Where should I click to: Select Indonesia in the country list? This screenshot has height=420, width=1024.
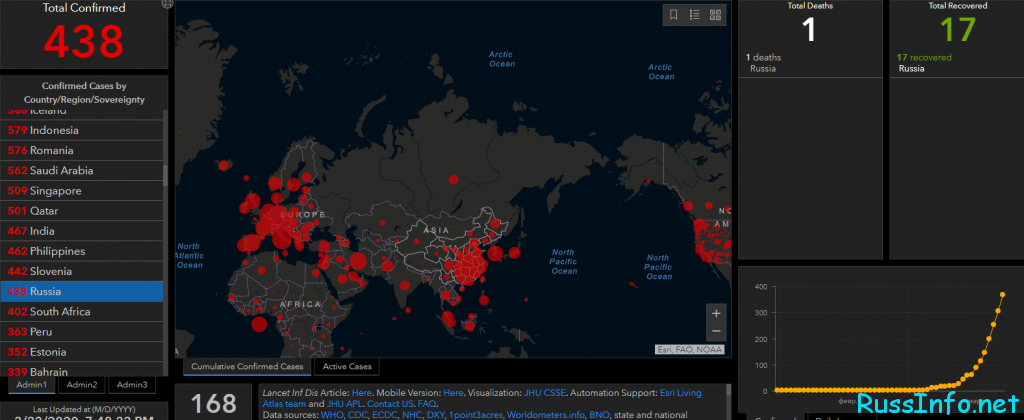click(x=82, y=130)
